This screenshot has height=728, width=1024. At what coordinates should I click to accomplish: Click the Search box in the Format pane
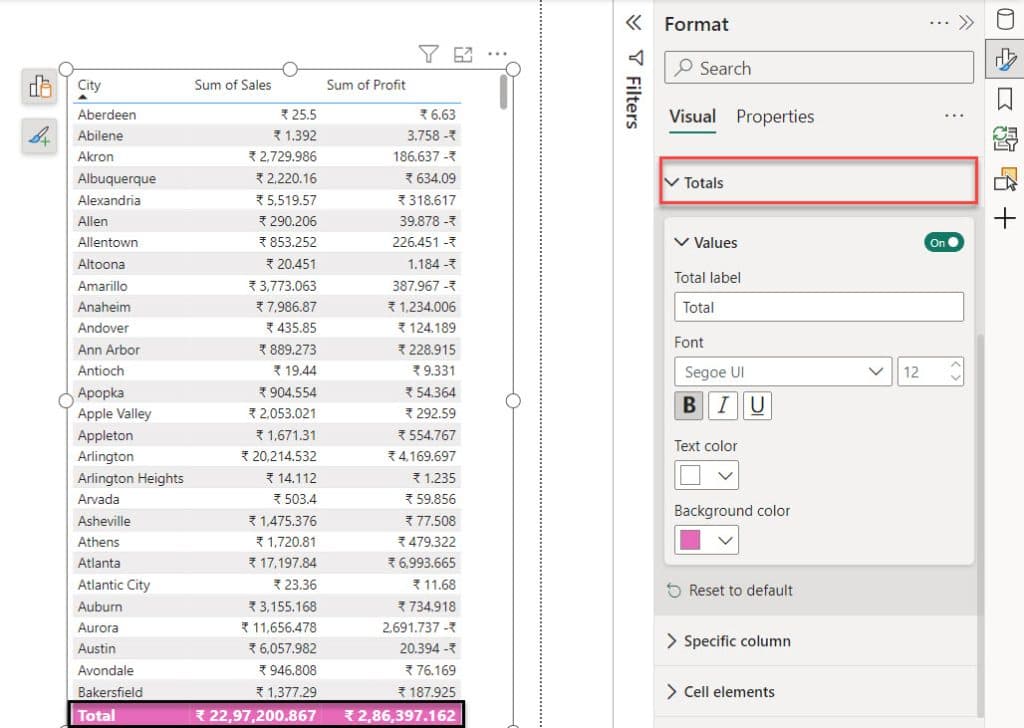pos(818,67)
